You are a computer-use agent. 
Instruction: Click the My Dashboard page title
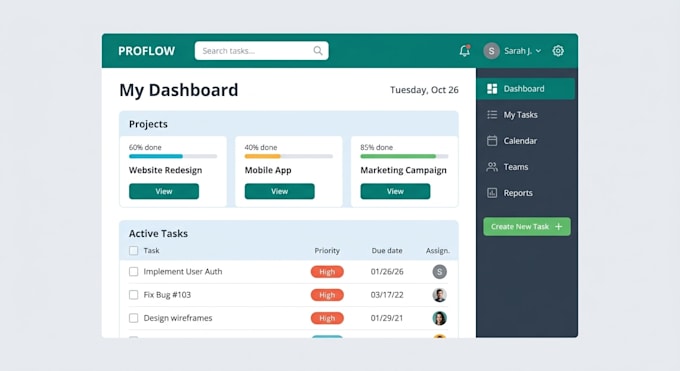point(179,90)
